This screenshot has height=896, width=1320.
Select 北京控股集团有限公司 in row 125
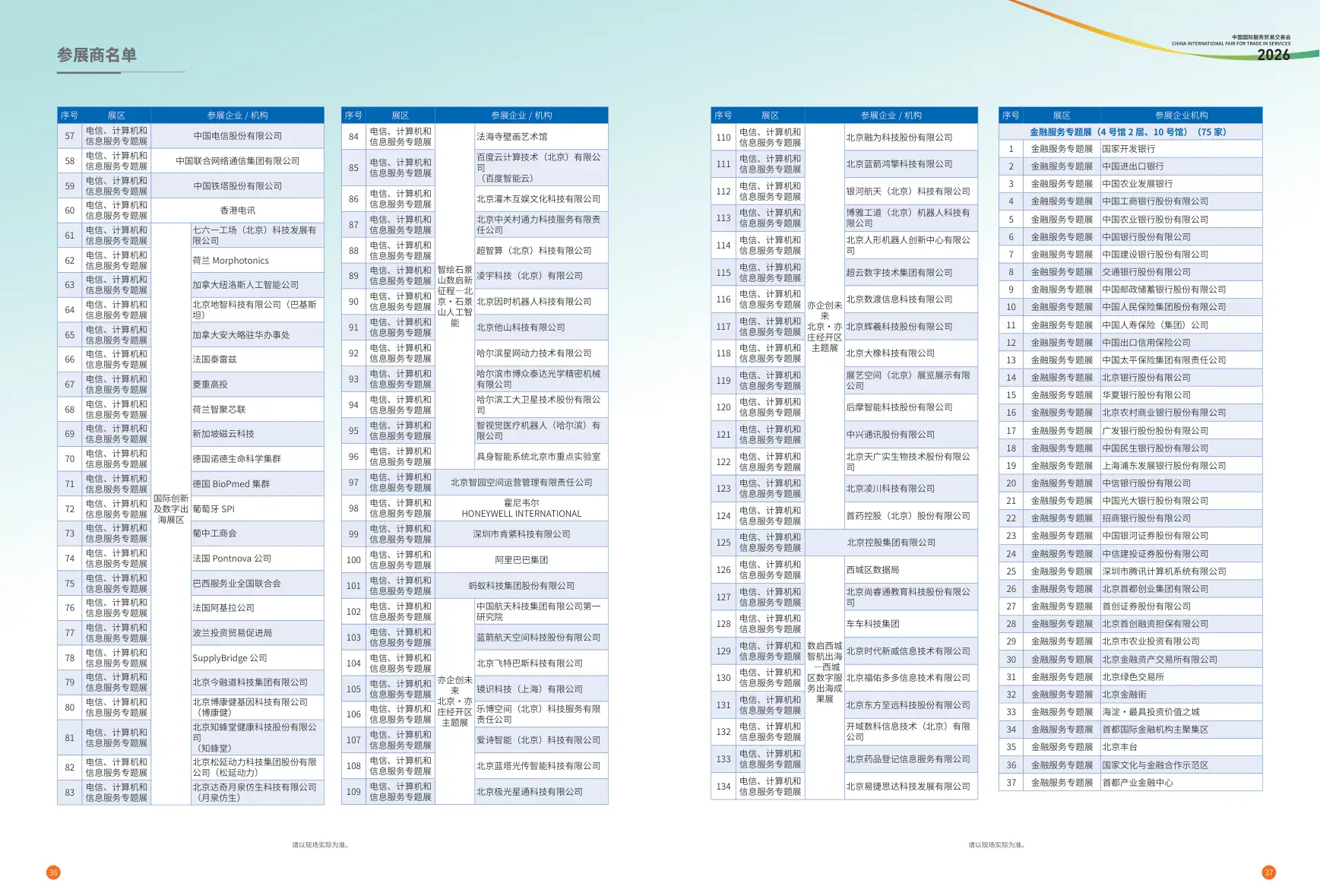[x=891, y=543]
